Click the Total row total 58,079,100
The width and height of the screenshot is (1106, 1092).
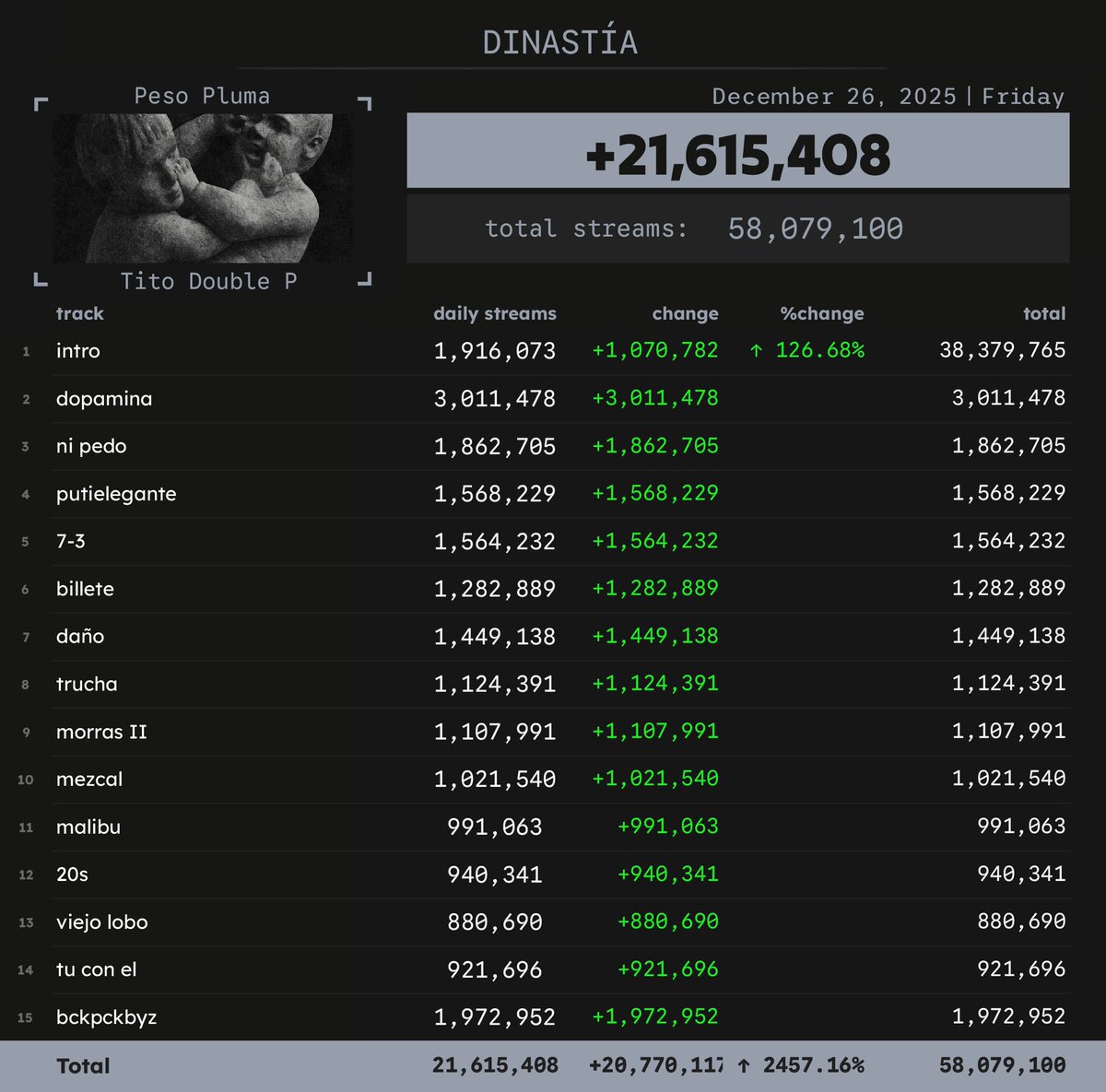pyautogui.click(x=1003, y=1066)
